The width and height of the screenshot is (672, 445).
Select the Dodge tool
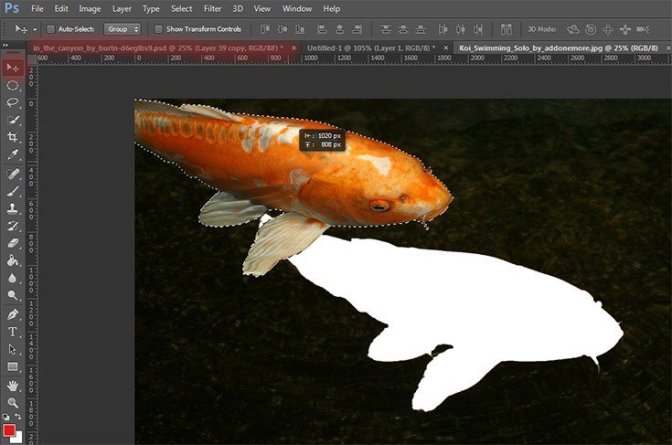(12, 295)
